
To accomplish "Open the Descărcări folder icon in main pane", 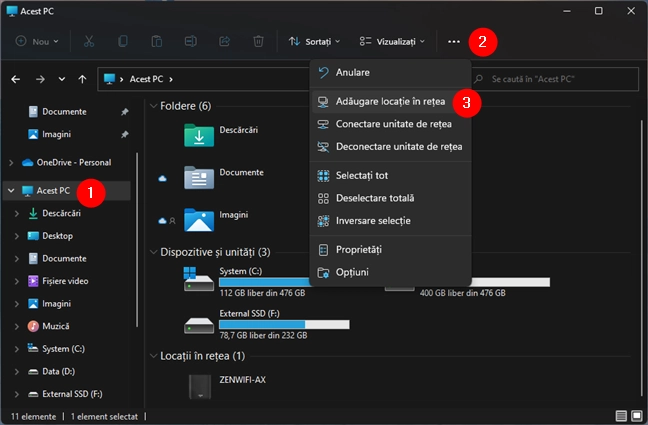I will [x=199, y=135].
